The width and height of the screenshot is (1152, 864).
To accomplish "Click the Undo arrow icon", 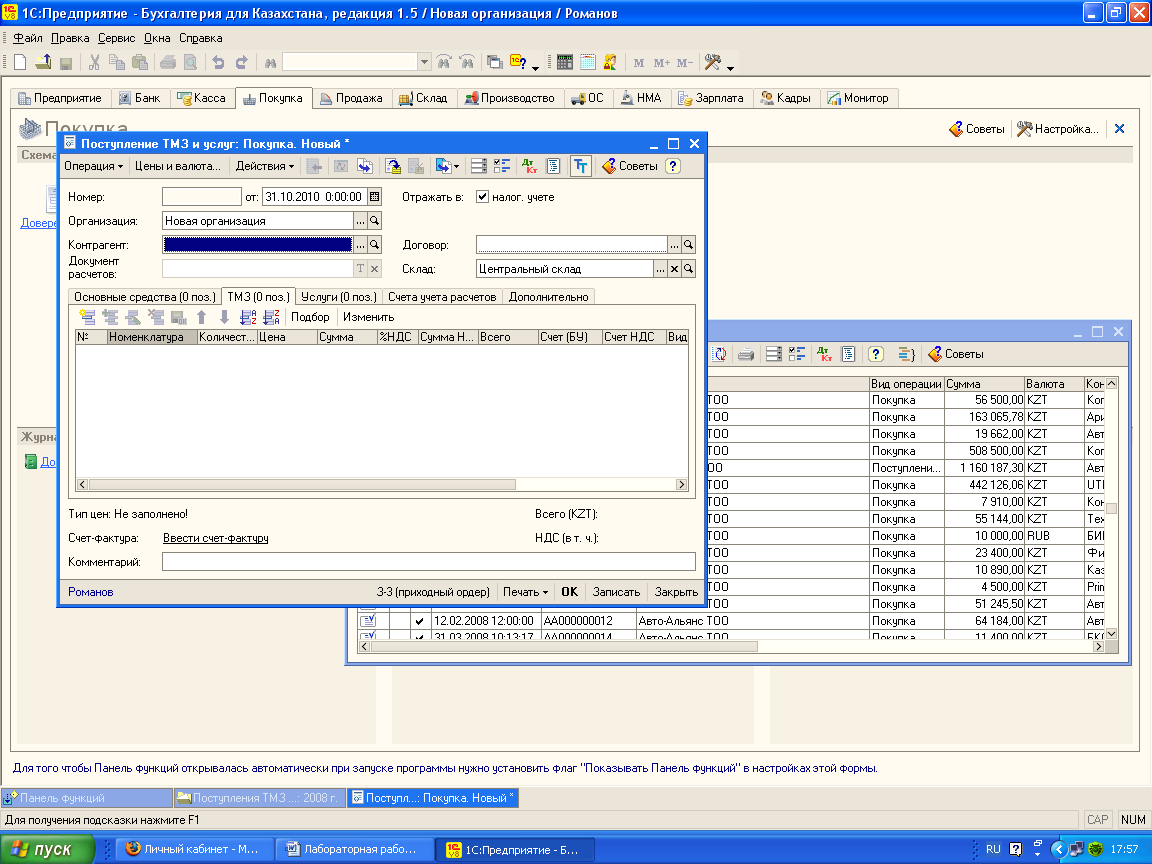I will [218, 62].
